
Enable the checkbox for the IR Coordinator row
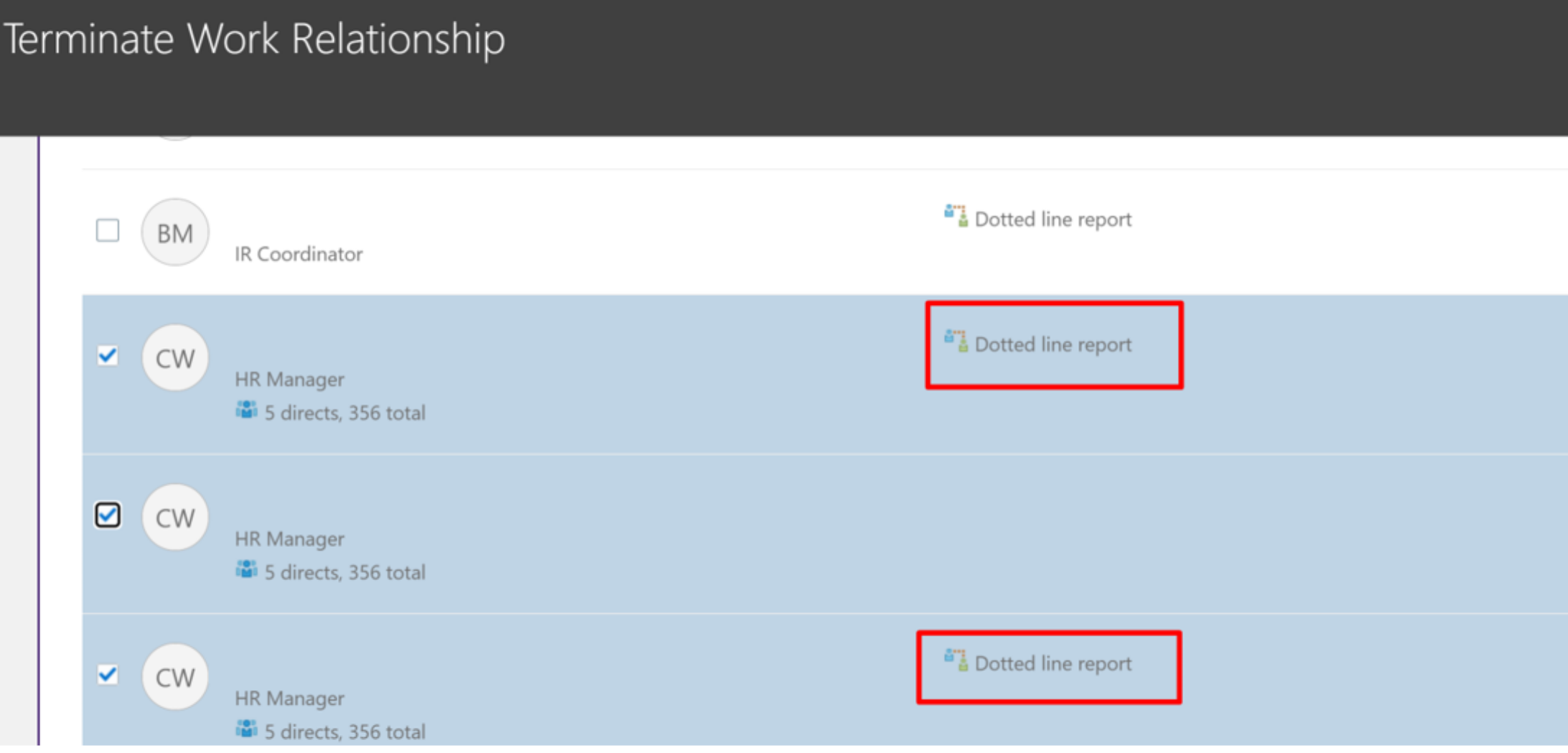[x=107, y=230]
